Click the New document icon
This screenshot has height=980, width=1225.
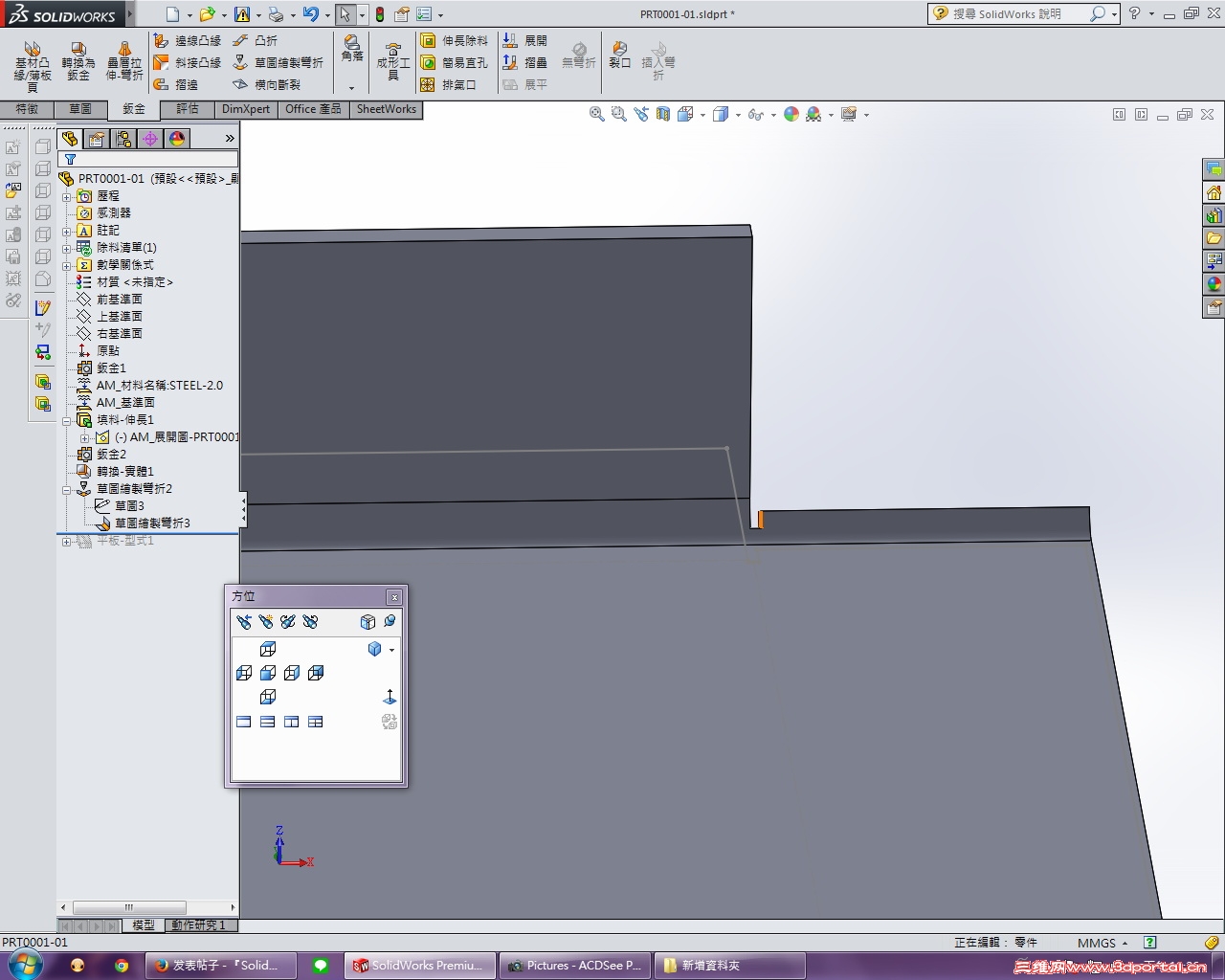pyautogui.click(x=172, y=14)
